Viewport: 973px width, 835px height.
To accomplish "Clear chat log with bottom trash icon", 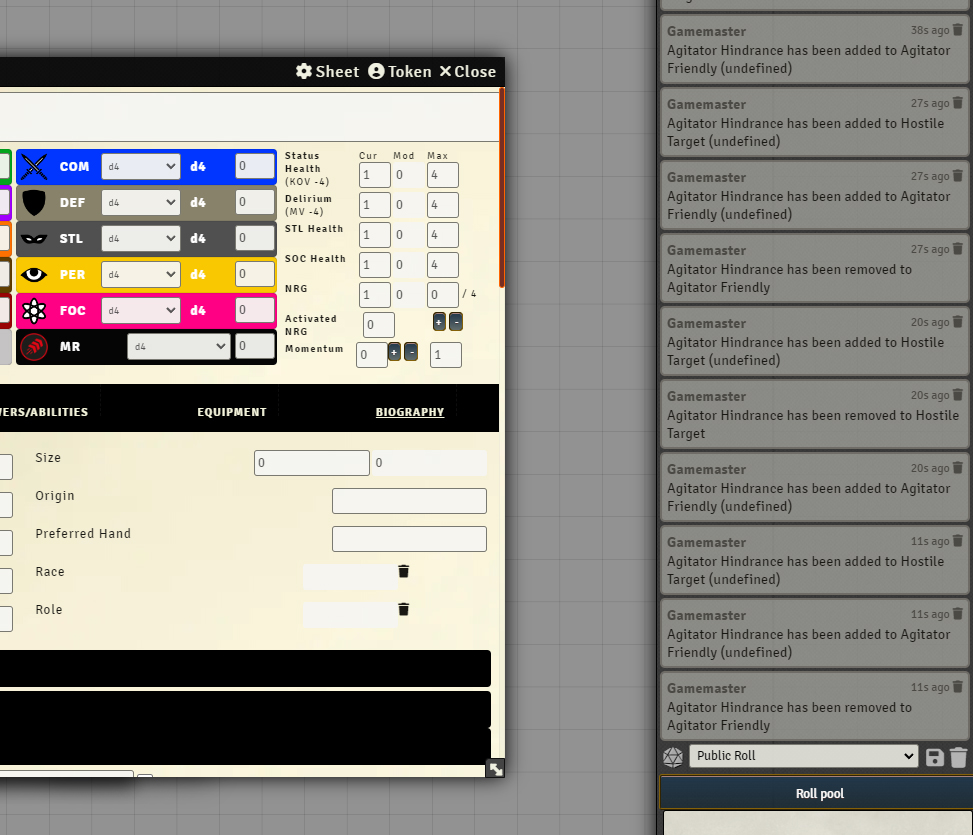I will coord(958,757).
